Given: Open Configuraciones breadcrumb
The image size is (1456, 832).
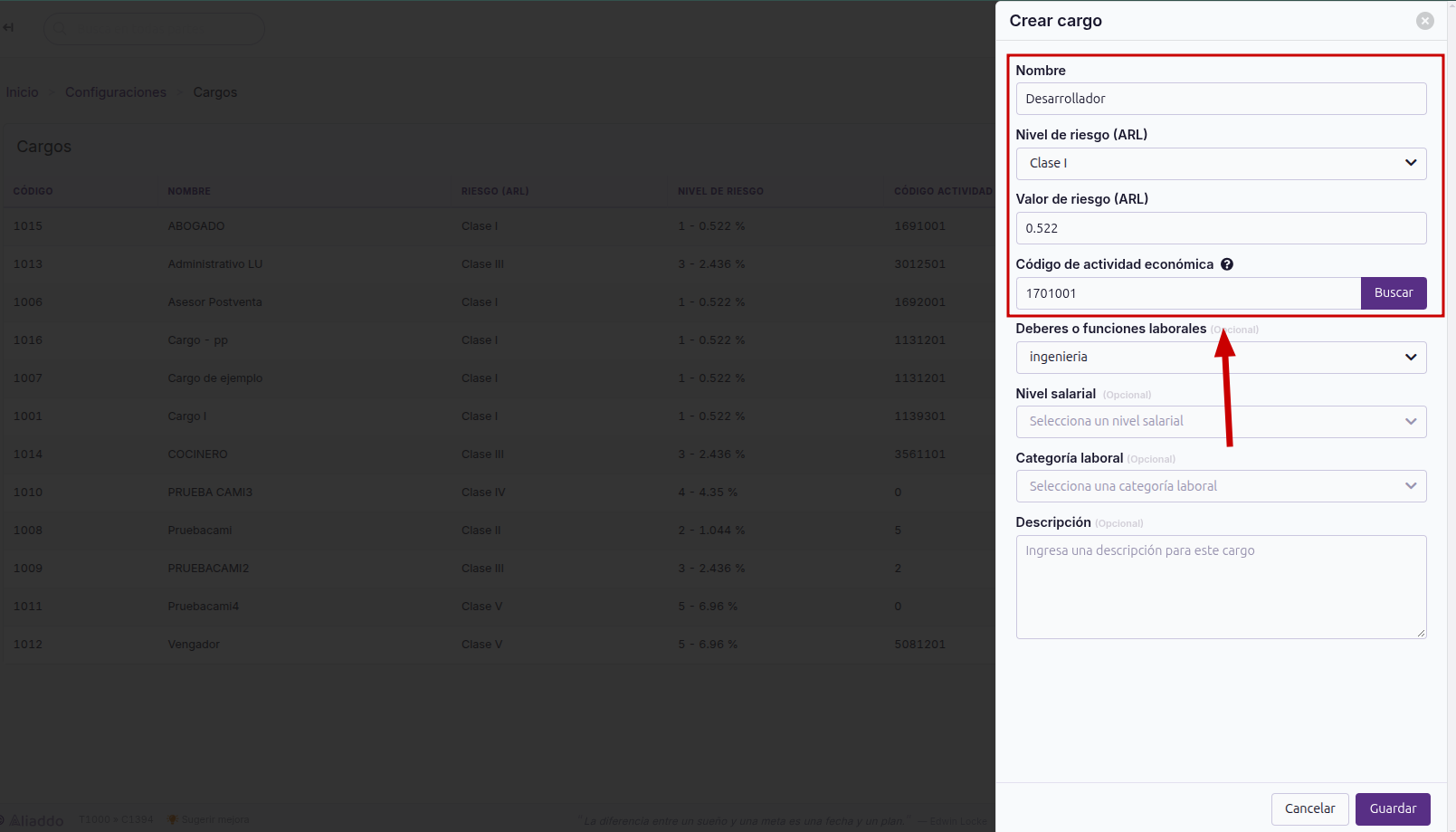Looking at the screenshot, I should click(x=116, y=92).
